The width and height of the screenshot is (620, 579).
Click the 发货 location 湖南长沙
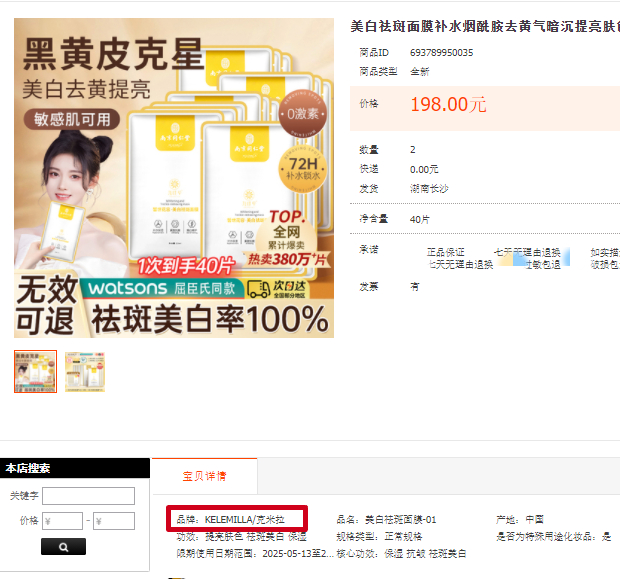tap(429, 189)
